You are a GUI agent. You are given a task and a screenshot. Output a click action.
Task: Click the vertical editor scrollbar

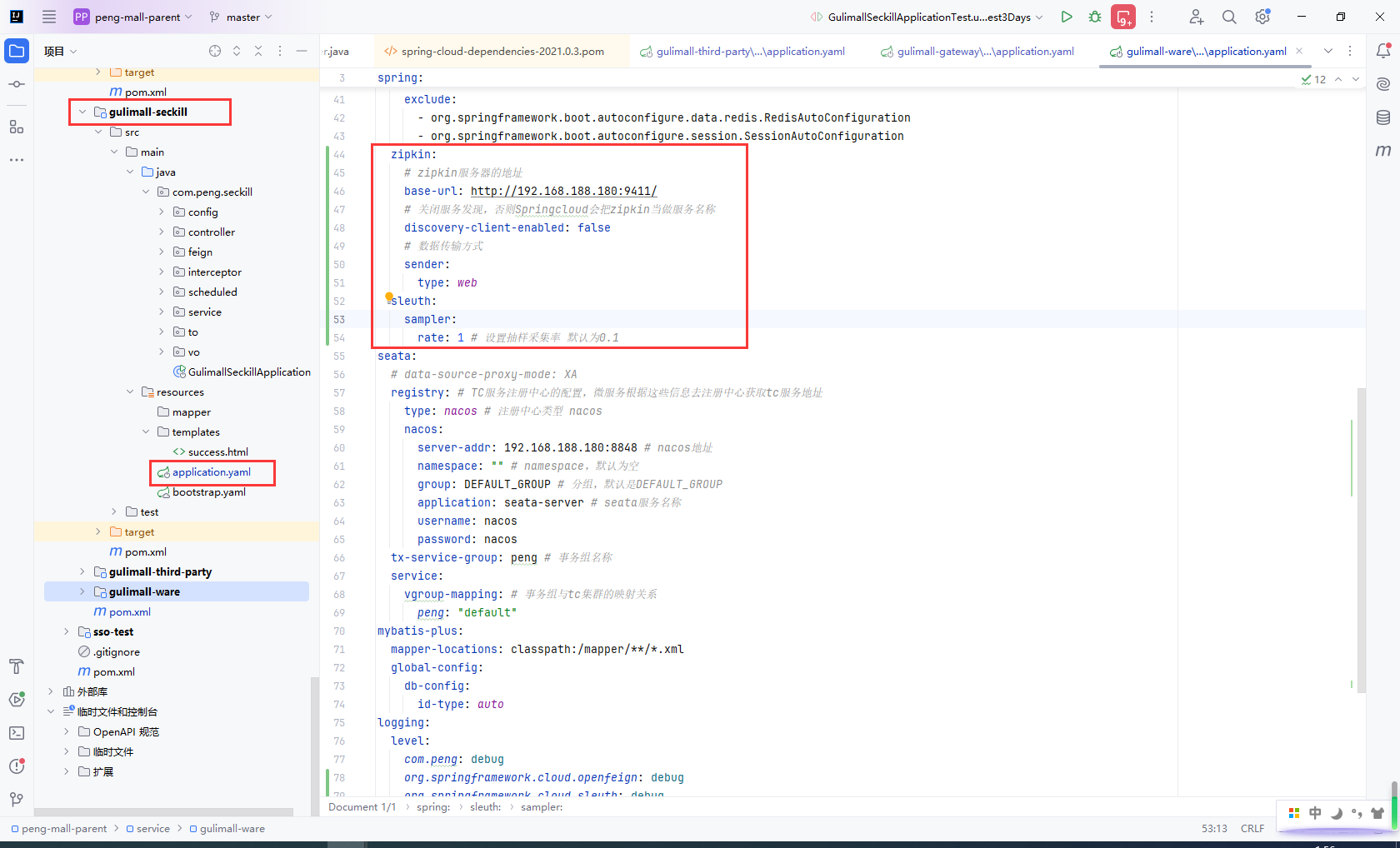pyautogui.click(x=1362, y=540)
